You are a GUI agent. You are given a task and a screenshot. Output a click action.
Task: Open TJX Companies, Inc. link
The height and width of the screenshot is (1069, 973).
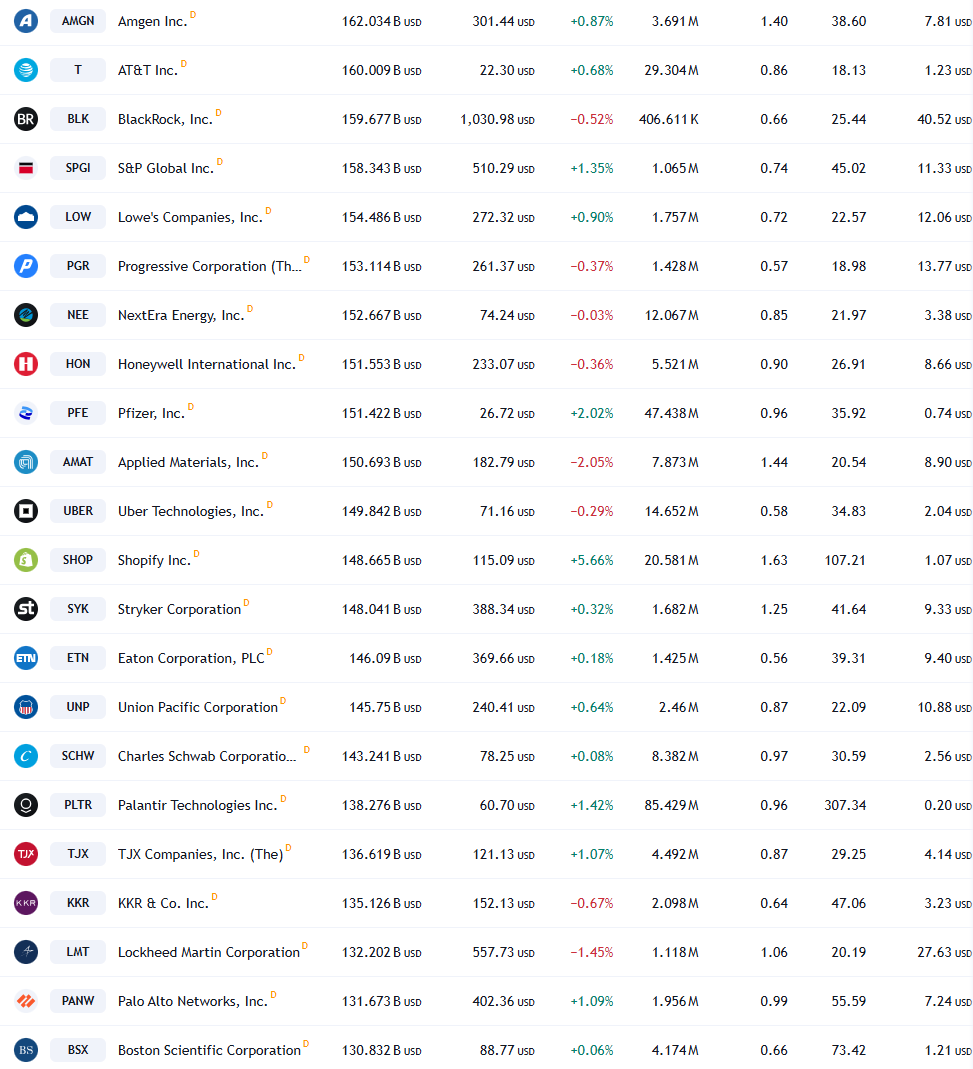(x=200, y=854)
